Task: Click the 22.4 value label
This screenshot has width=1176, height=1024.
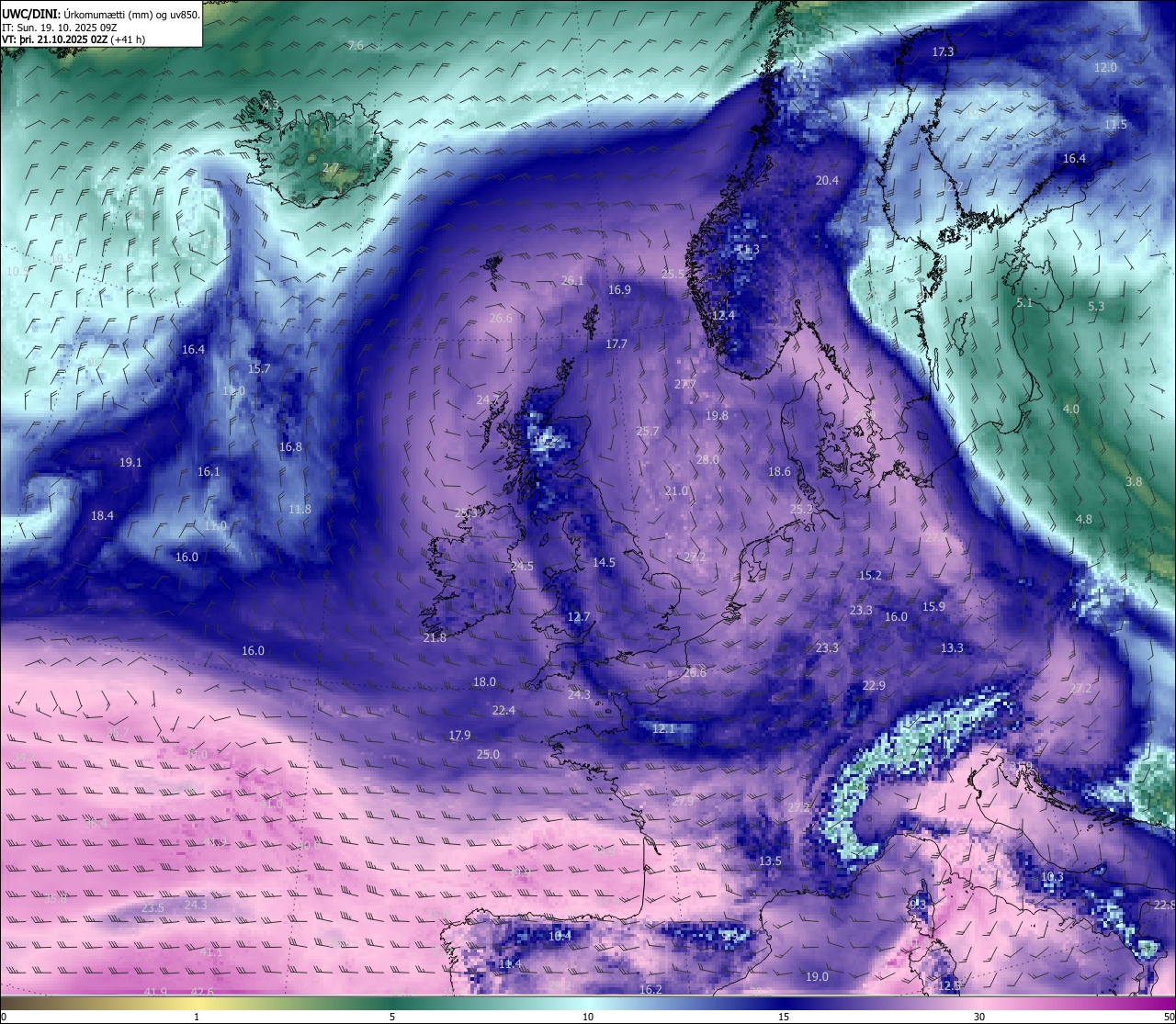Action: coord(503,710)
